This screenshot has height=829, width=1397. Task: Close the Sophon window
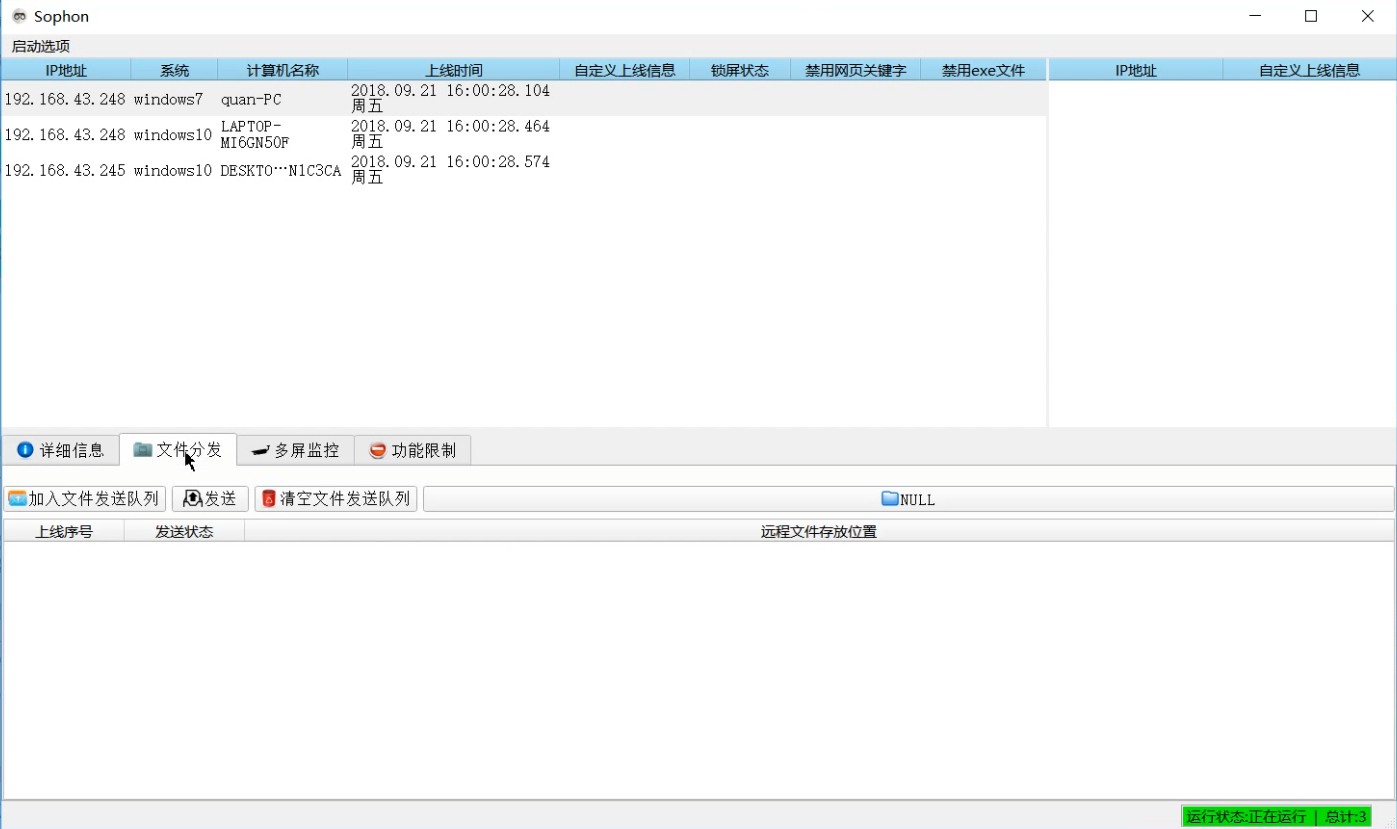(1368, 16)
